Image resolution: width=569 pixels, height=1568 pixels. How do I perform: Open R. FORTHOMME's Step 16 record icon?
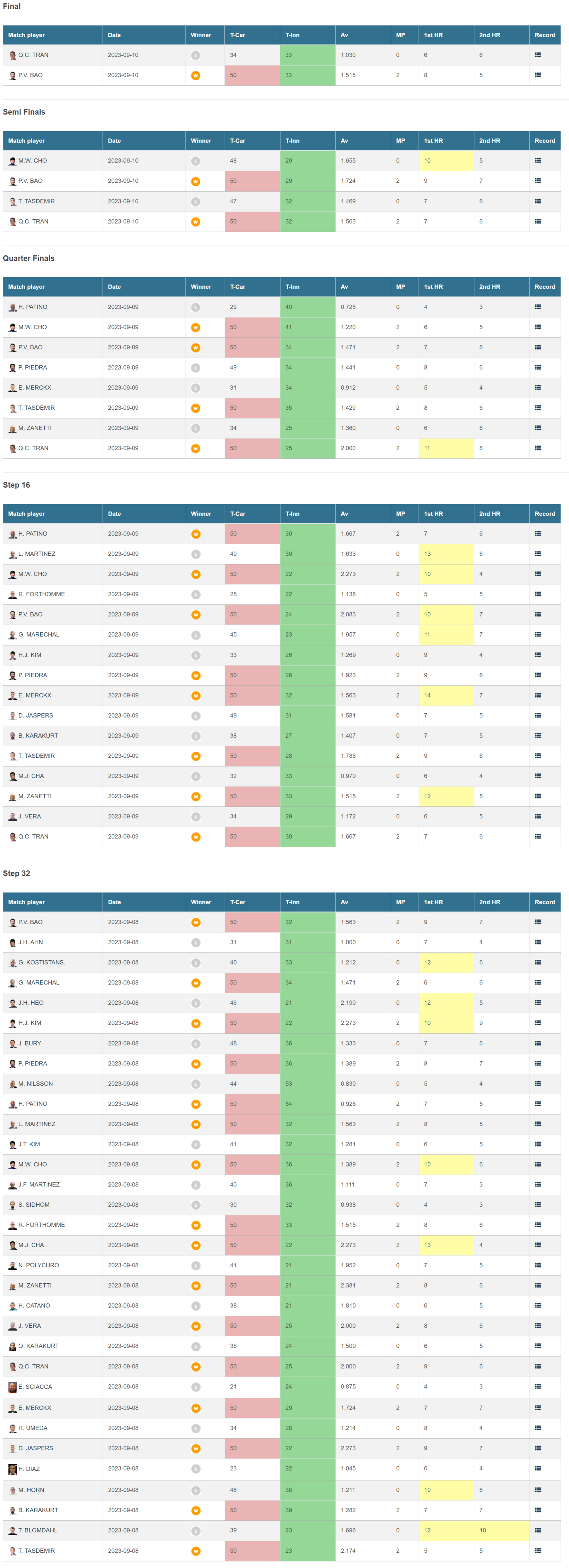(537, 594)
